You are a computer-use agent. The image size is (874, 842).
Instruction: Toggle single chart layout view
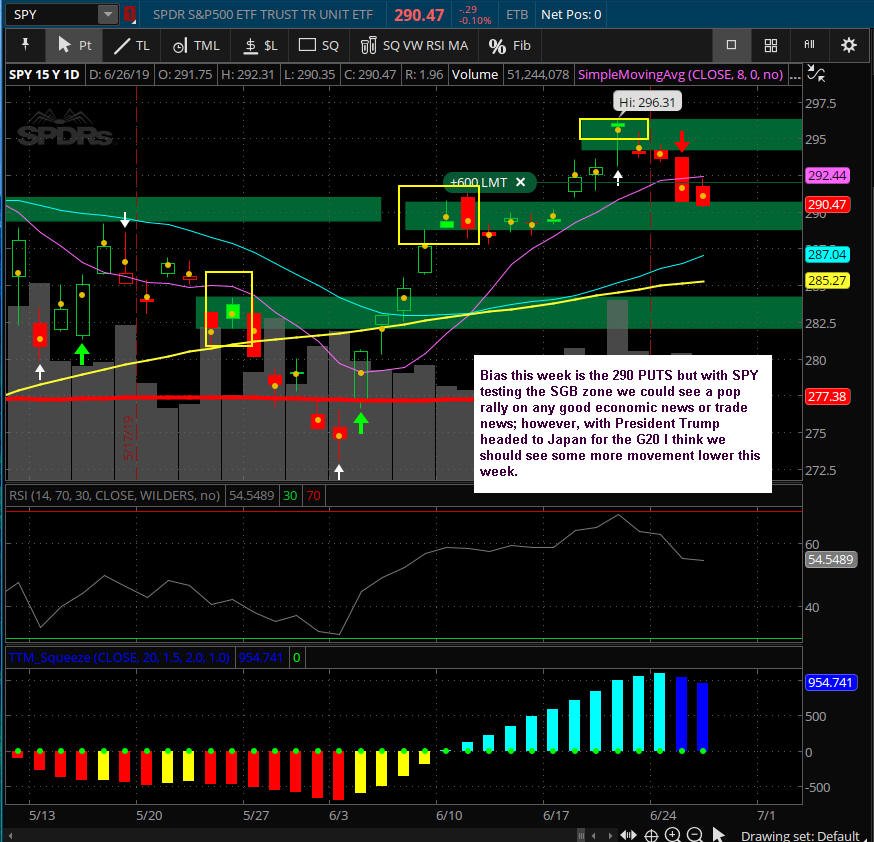(731, 45)
